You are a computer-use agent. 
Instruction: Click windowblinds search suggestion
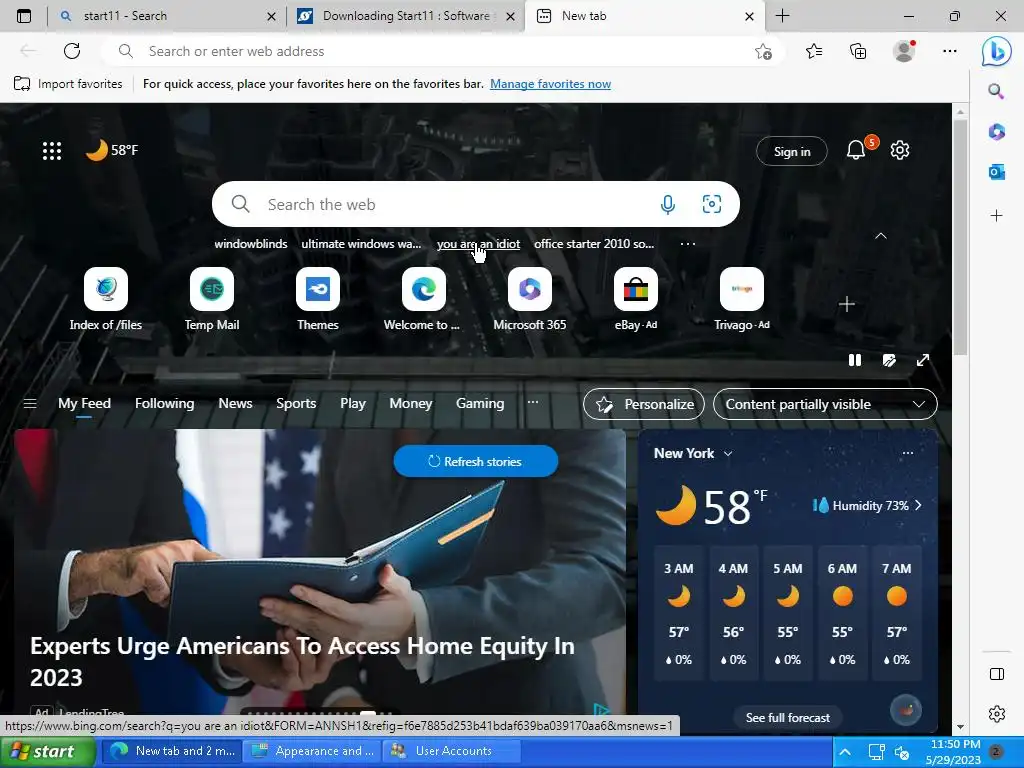tap(251, 244)
